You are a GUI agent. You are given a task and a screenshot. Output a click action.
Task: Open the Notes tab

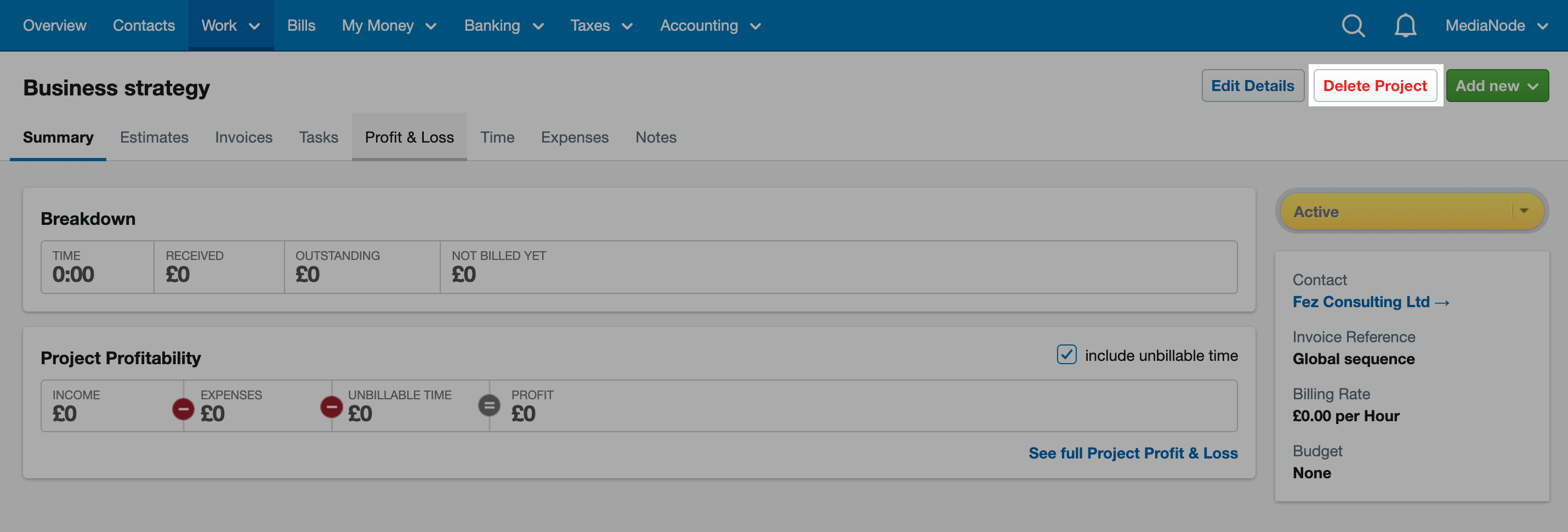click(656, 137)
